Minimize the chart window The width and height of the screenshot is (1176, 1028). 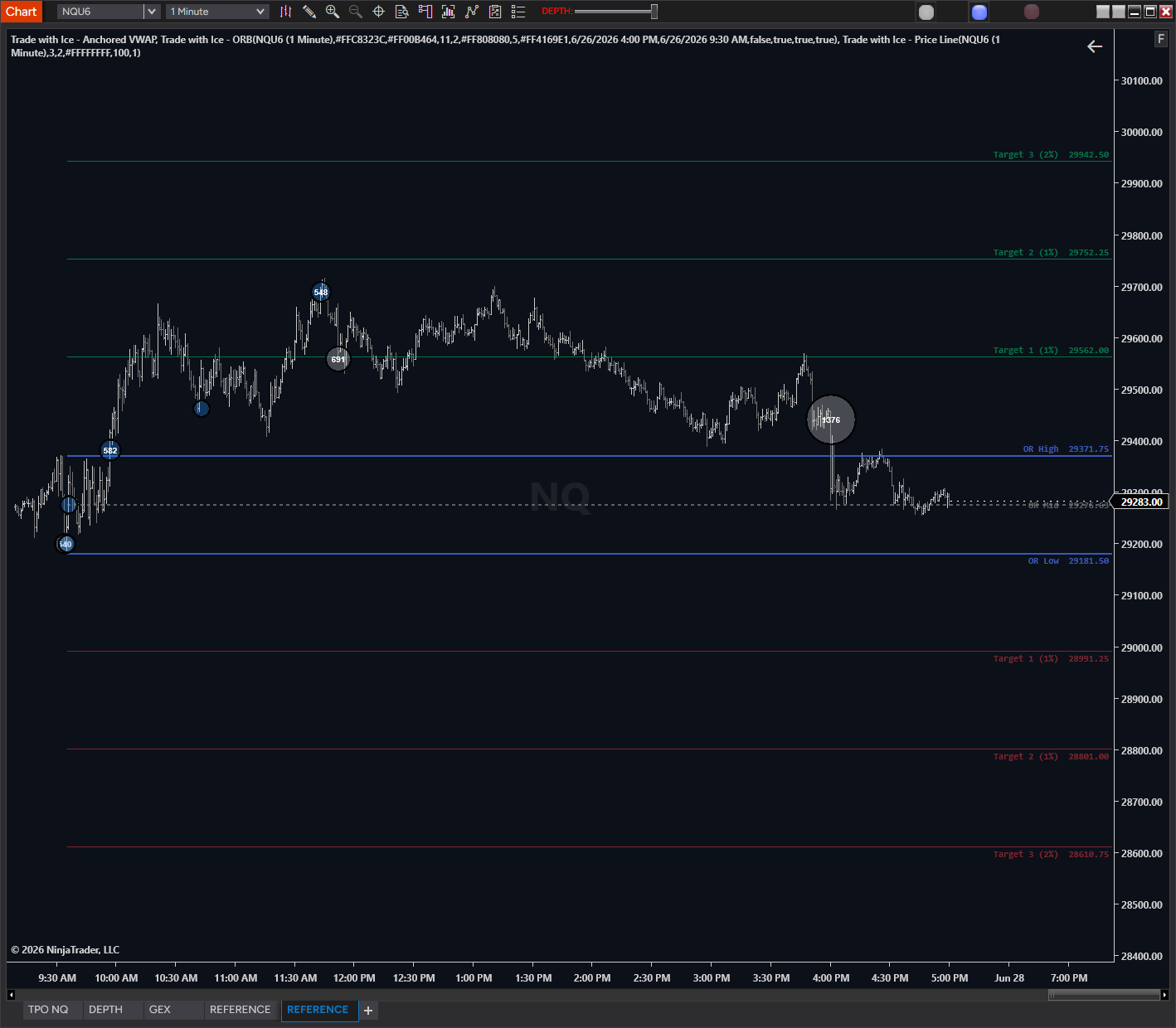coord(1135,12)
